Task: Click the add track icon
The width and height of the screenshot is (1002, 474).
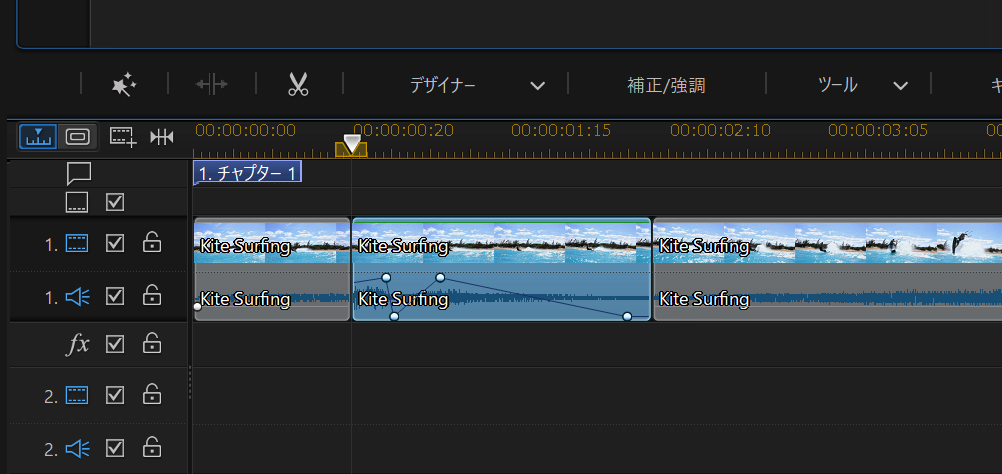Action: click(x=122, y=136)
